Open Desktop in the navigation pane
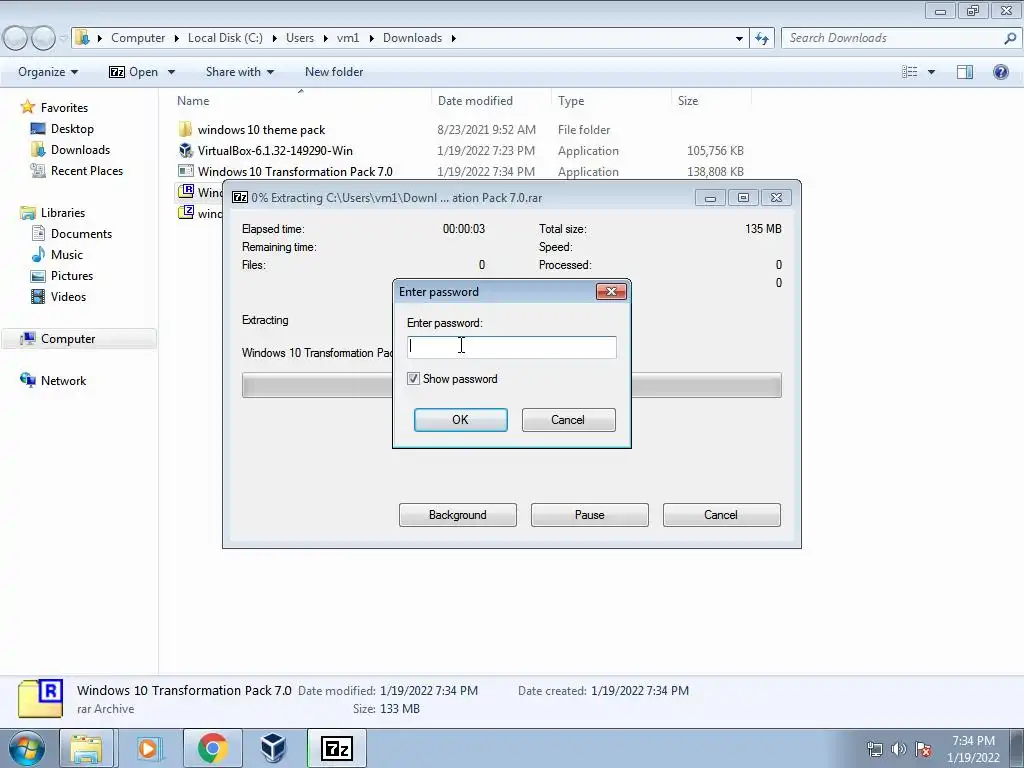The image size is (1024, 768). (x=72, y=129)
